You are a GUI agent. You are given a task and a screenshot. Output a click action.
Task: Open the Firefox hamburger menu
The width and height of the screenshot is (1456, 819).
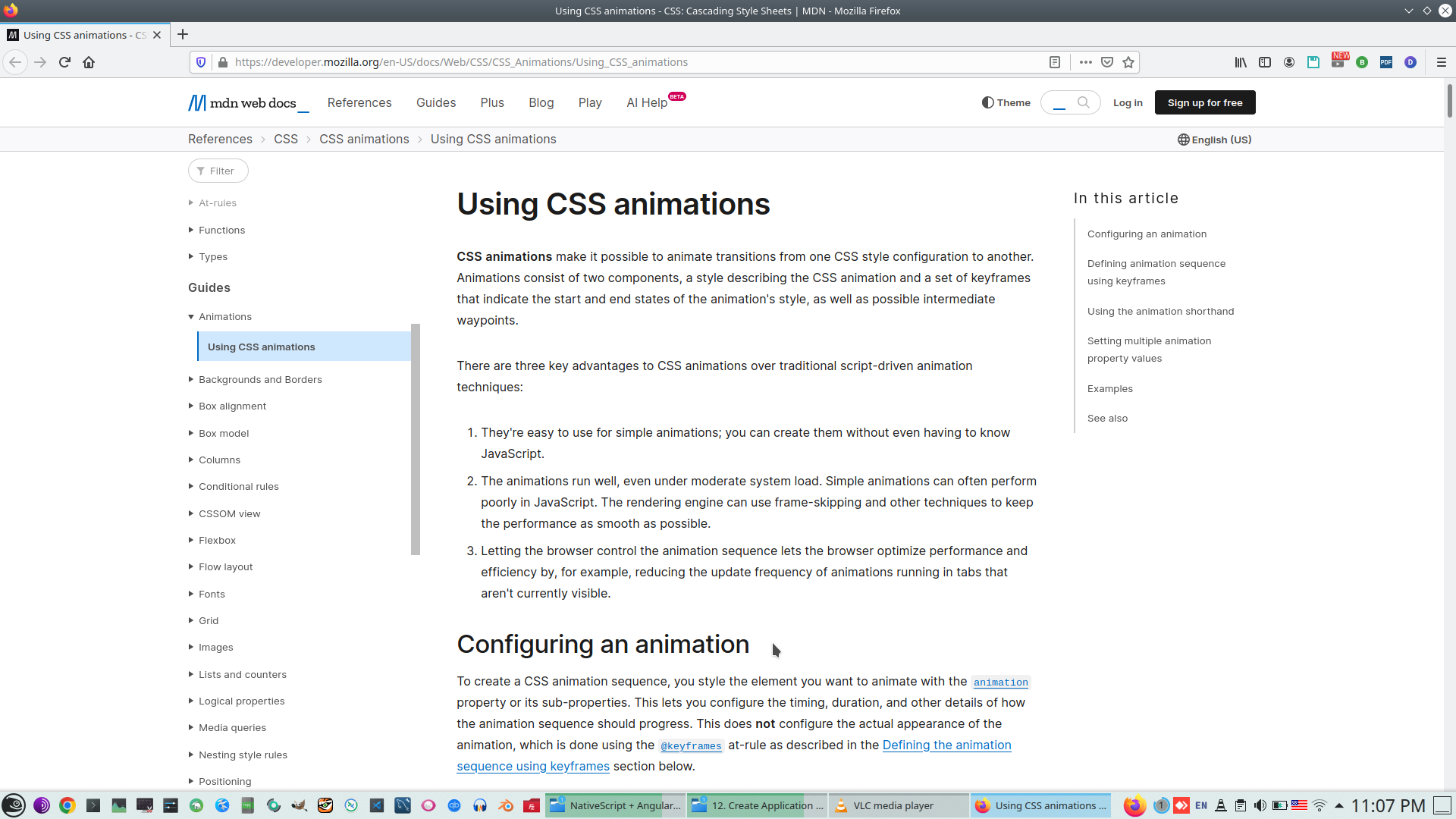click(x=1441, y=62)
